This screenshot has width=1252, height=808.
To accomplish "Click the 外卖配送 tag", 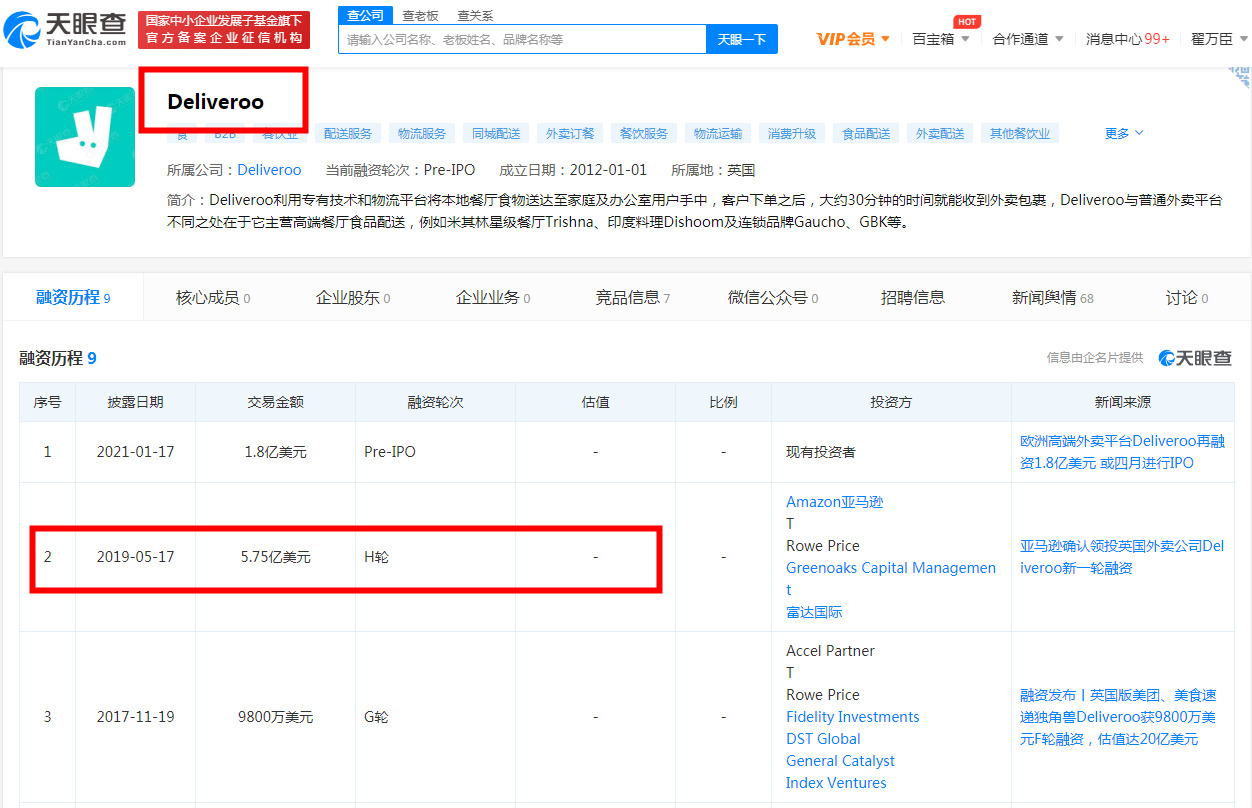I will [x=940, y=133].
